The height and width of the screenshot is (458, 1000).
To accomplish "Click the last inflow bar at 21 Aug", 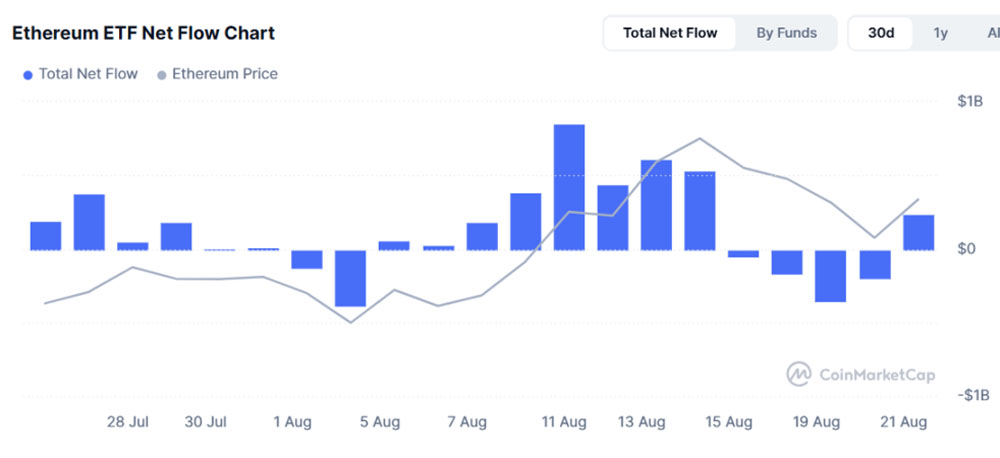I will (x=918, y=232).
